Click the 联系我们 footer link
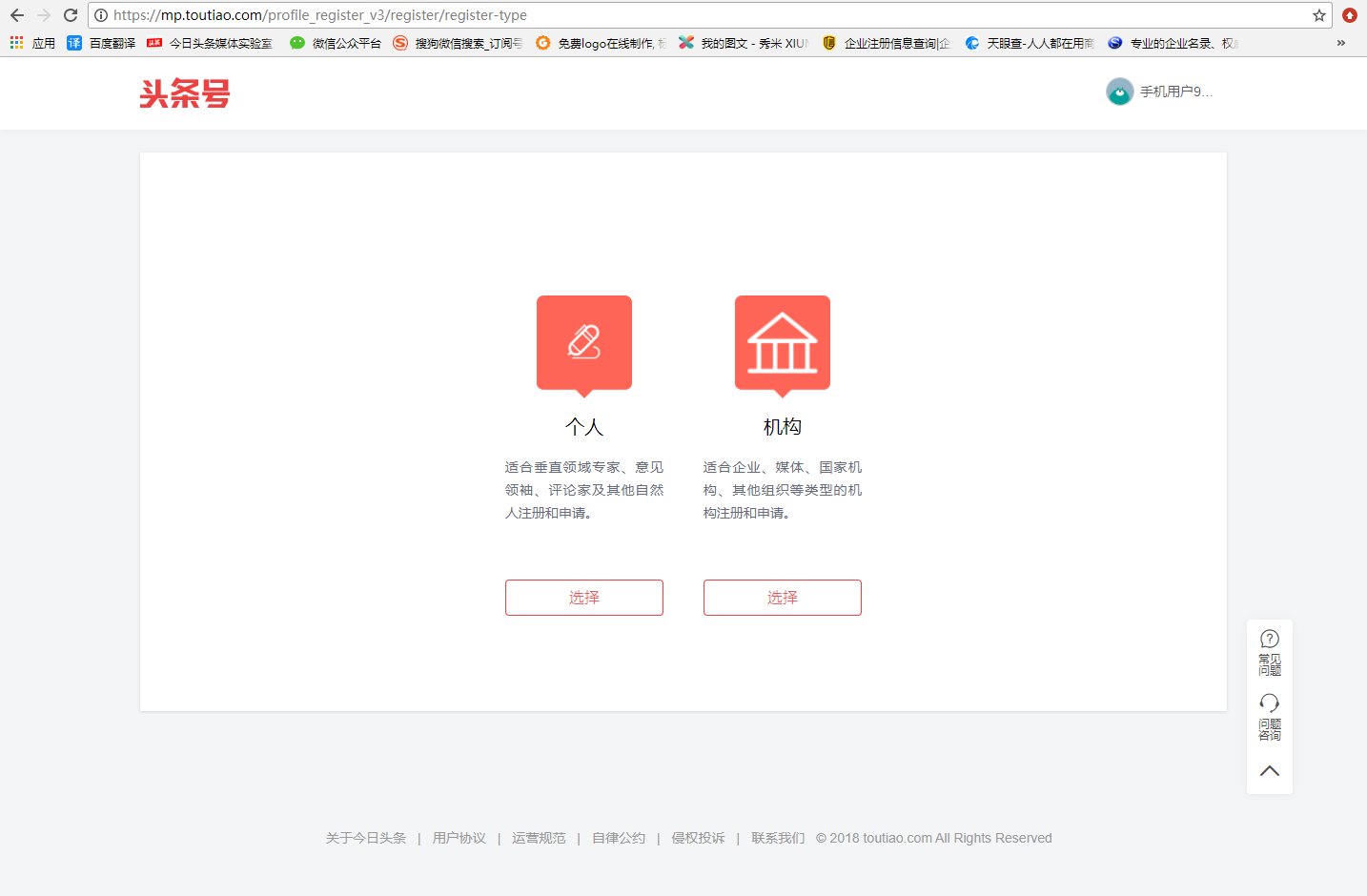Viewport: 1367px width, 896px height. [777, 838]
